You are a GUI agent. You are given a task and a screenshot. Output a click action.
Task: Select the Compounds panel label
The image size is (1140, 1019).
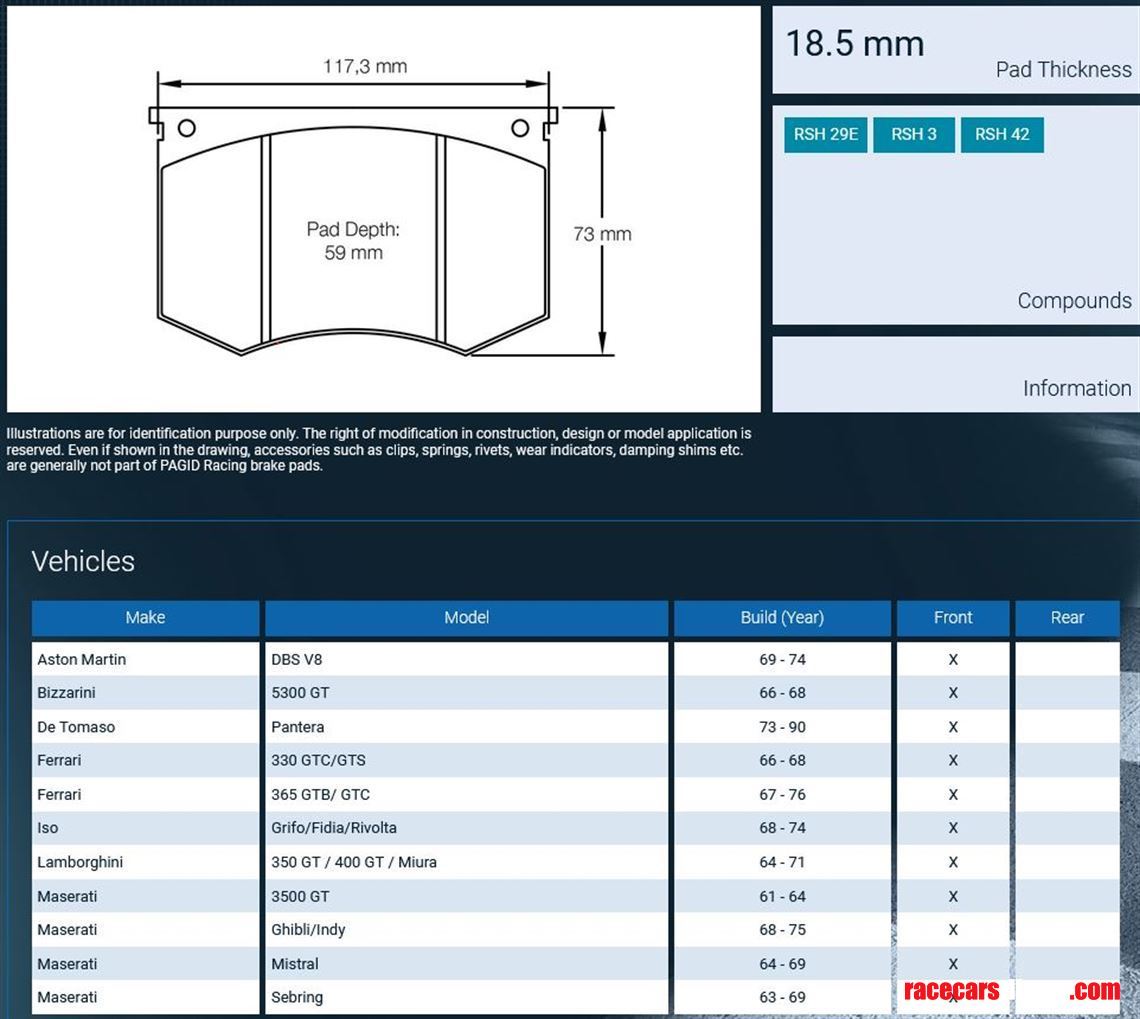(1074, 300)
